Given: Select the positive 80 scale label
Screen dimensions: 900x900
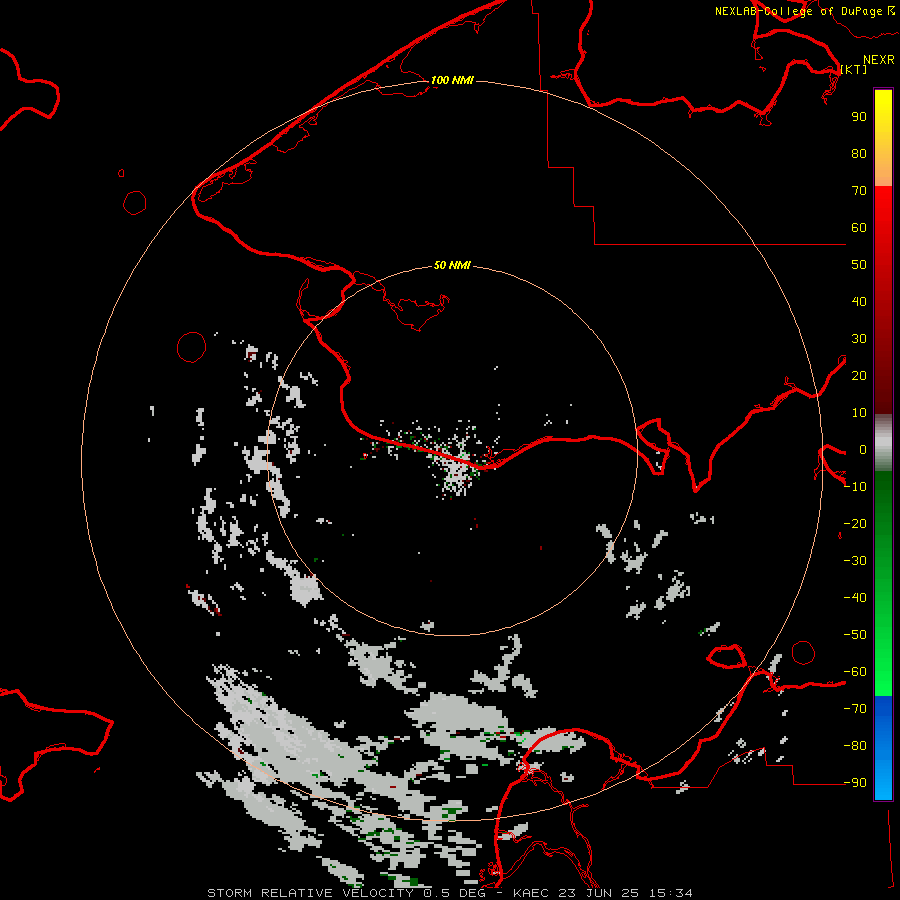Looking at the screenshot, I should 859,153.
